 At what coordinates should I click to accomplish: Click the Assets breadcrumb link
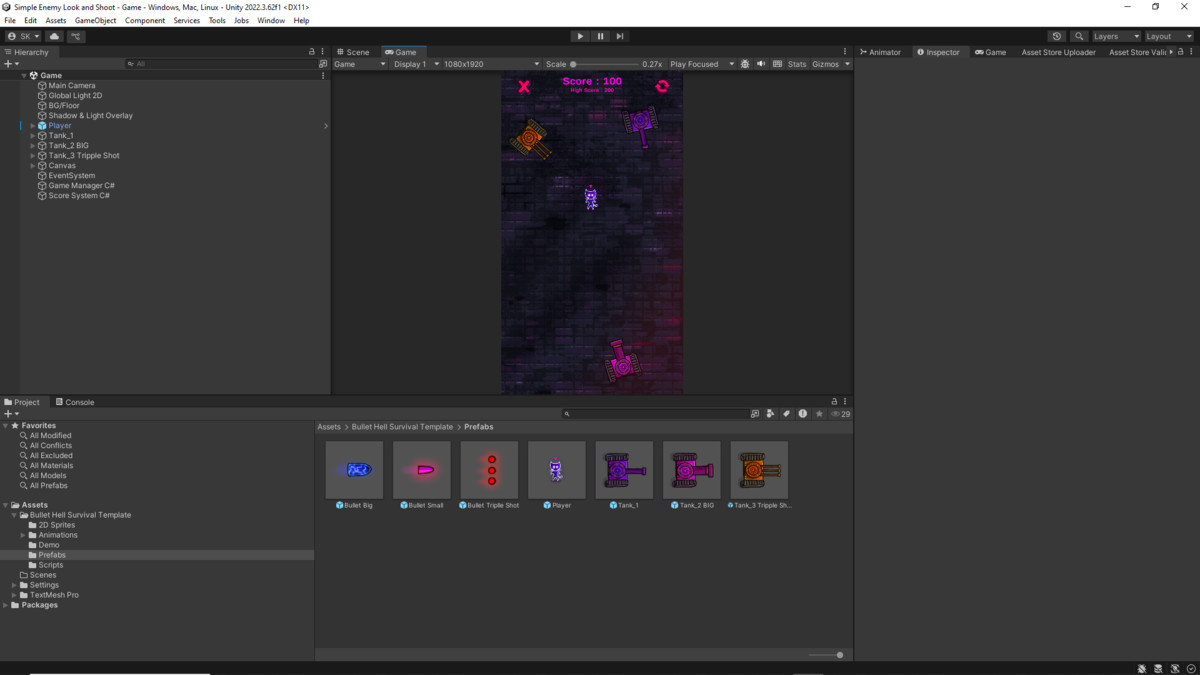point(328,426)
